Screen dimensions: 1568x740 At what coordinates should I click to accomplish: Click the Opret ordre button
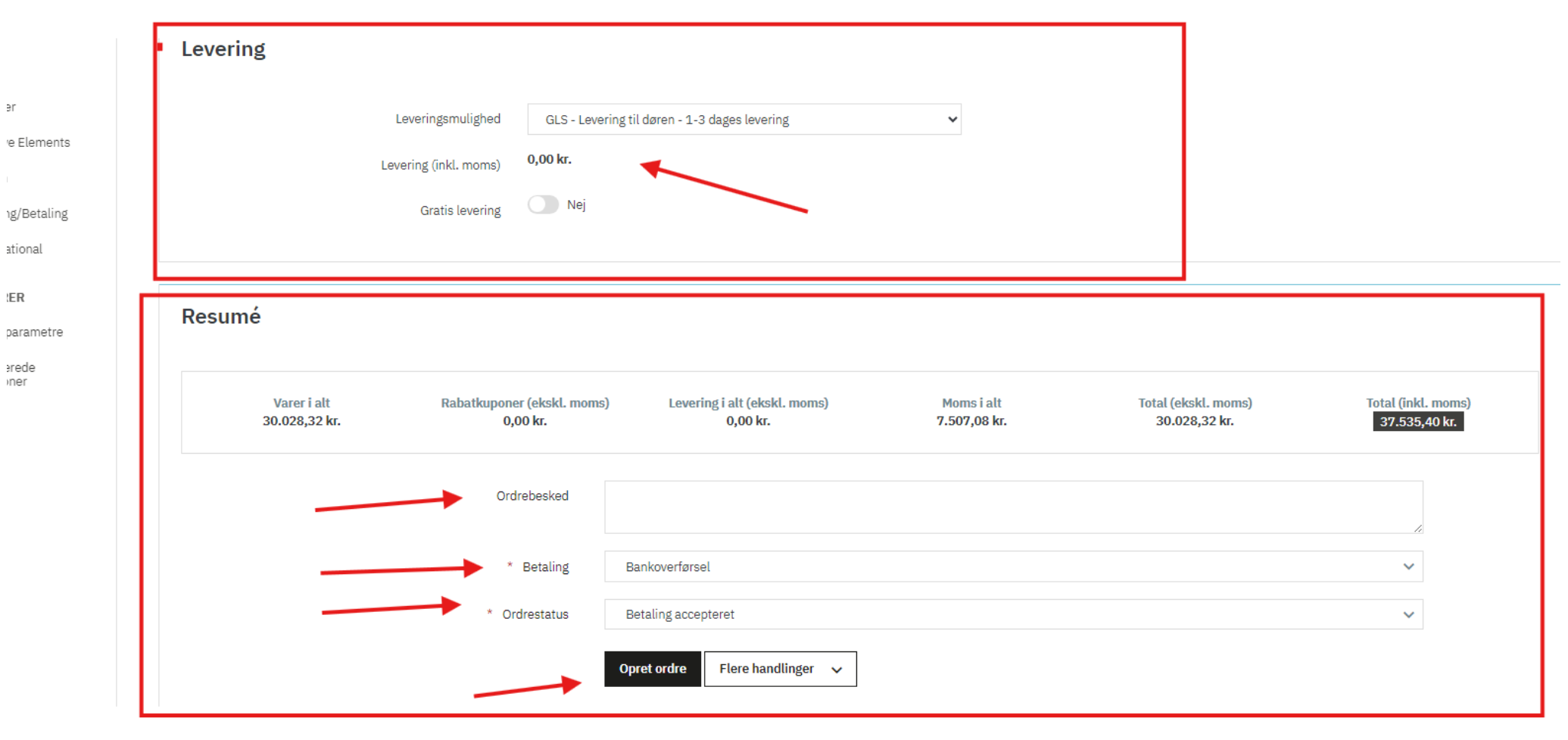(652, 669)
